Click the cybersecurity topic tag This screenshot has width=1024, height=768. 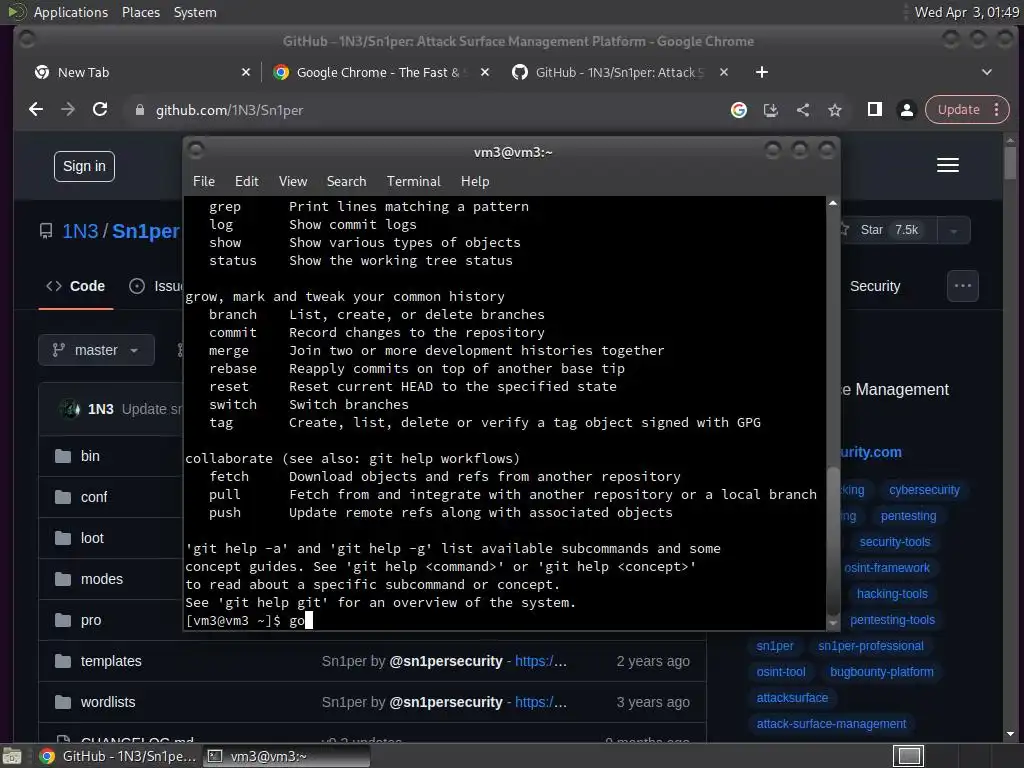[x=924, y=490]
